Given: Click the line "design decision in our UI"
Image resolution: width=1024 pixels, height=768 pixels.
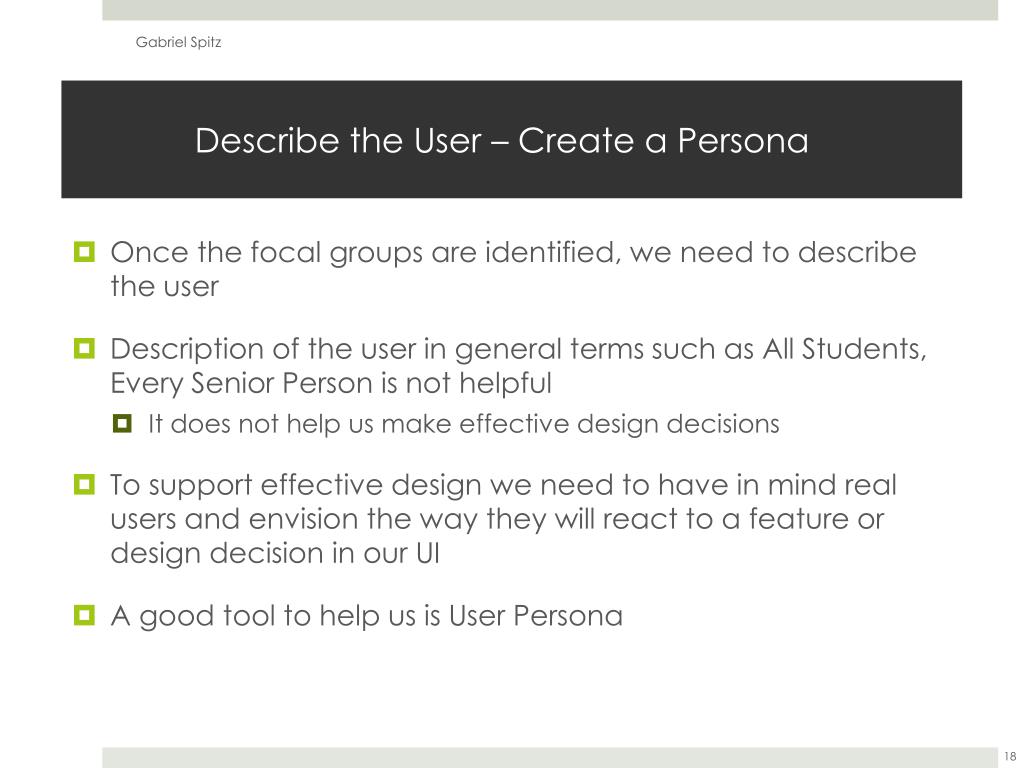Looking at the screenshot, I should [x=275, y=554].
